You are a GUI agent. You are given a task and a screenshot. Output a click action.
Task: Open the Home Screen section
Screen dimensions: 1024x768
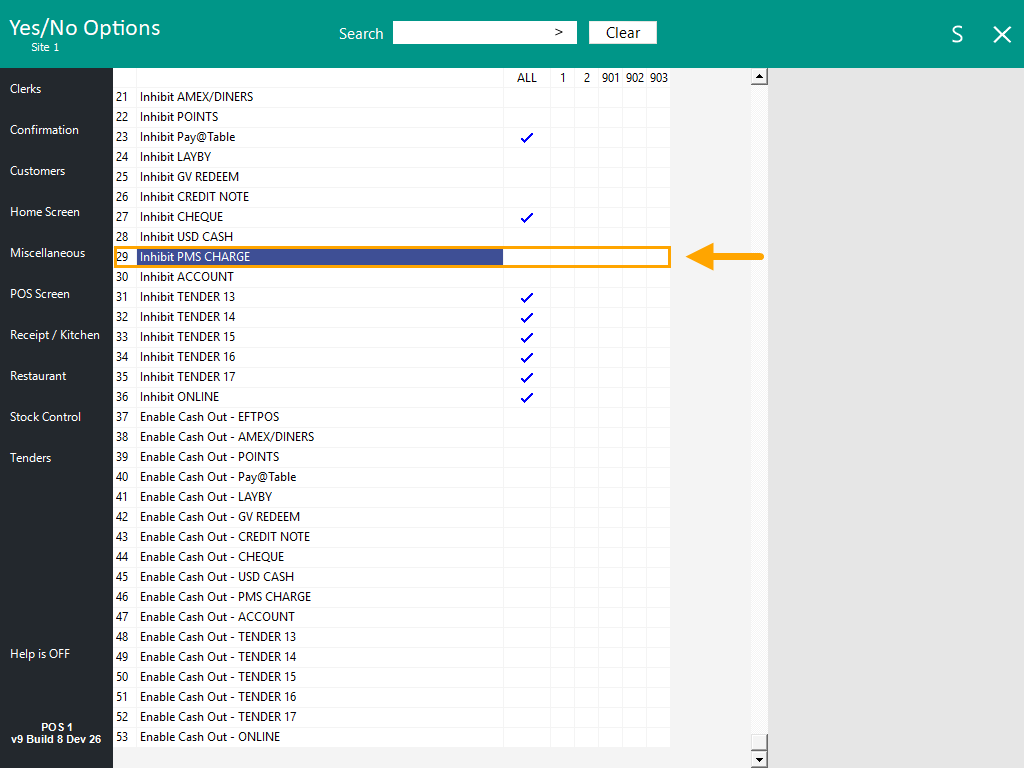pyautogui.click(x=44, y=212)
